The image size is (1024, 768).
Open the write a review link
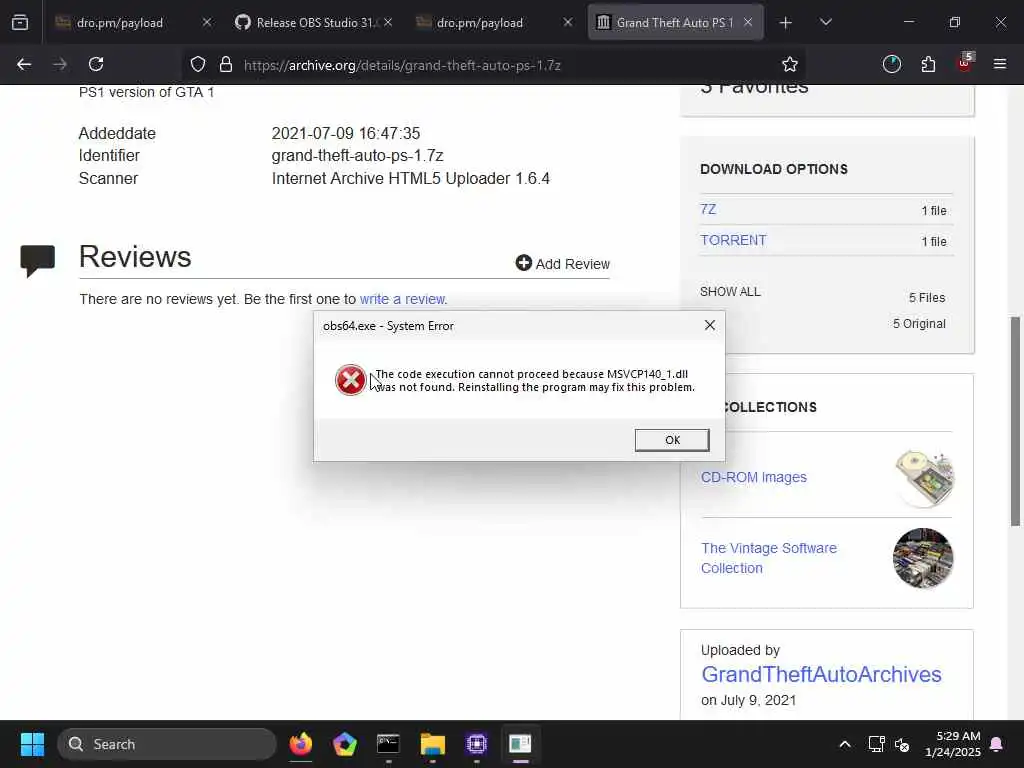click(402, 299)
